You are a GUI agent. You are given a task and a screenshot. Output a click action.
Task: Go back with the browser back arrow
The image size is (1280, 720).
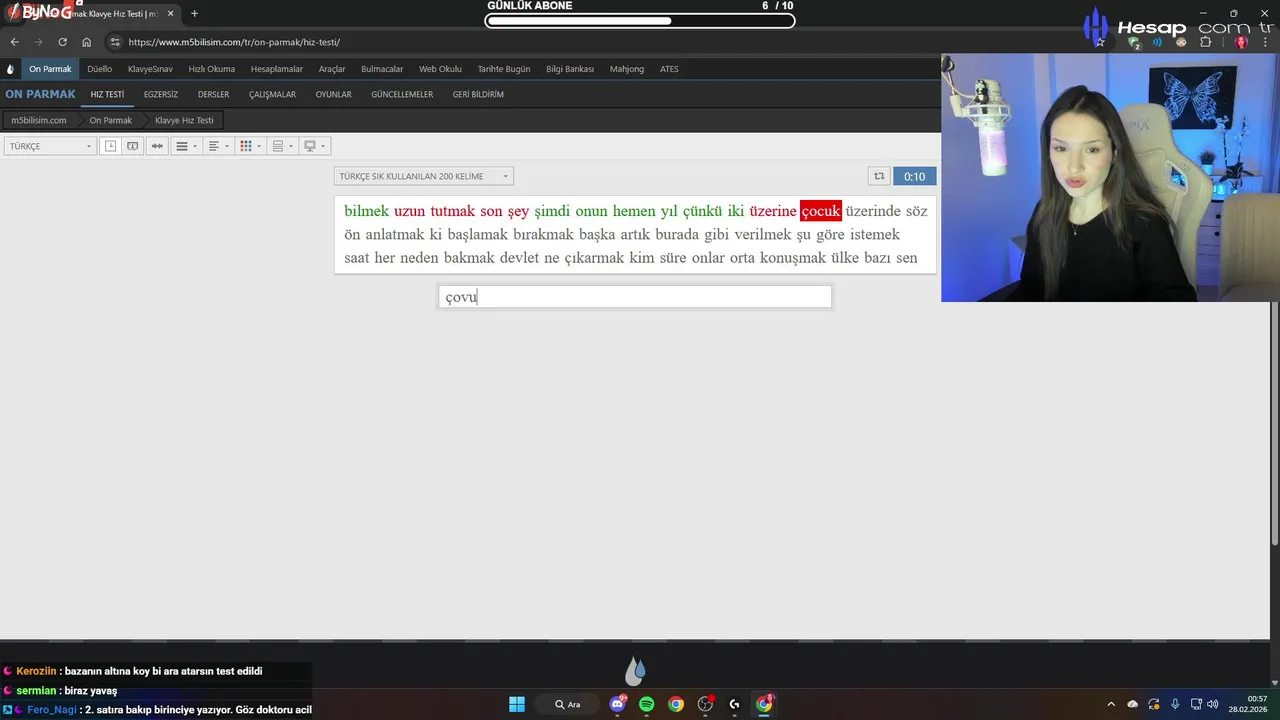tap(14, 42)
